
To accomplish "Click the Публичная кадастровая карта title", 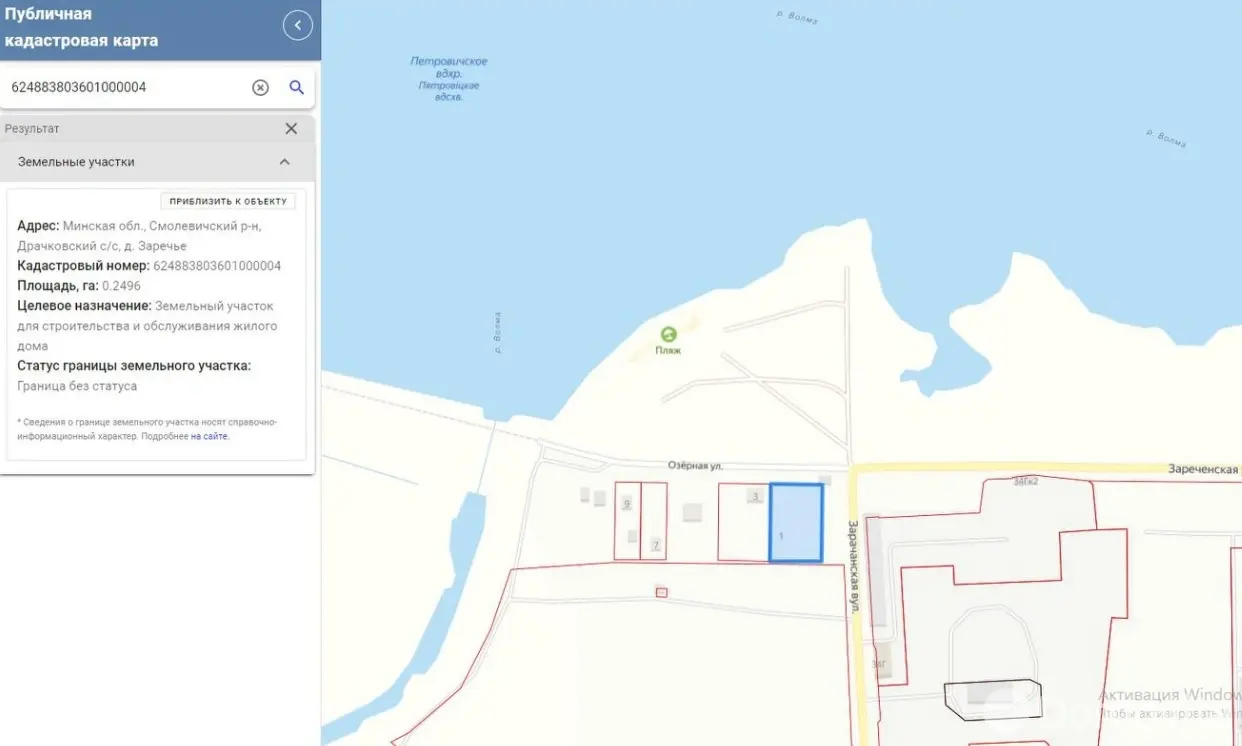I will pyautogui.click(x=82, y=27).
